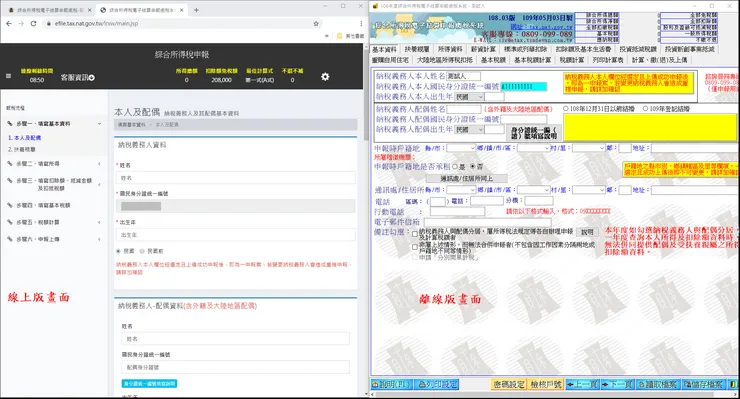This screenshot has width=740, height=399.
Task: Click 上一頁 previous page arrow button
Action: [583, 384]
